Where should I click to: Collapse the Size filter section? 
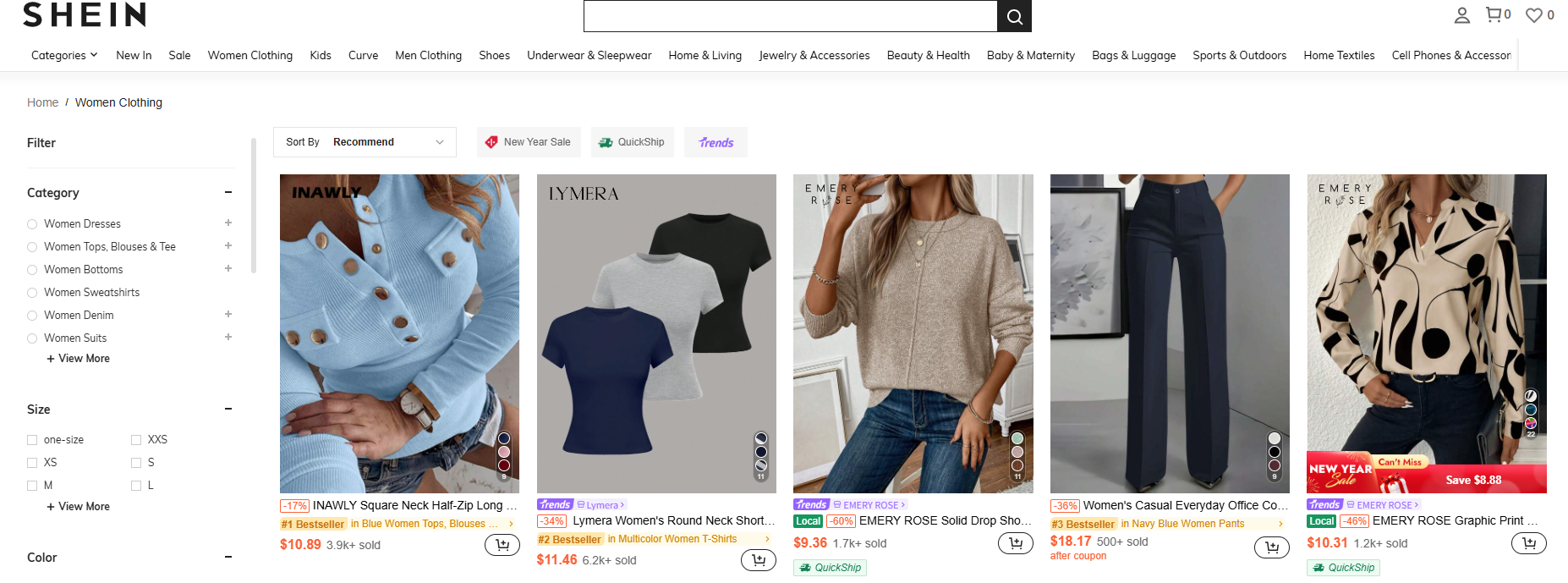[228, 409]
